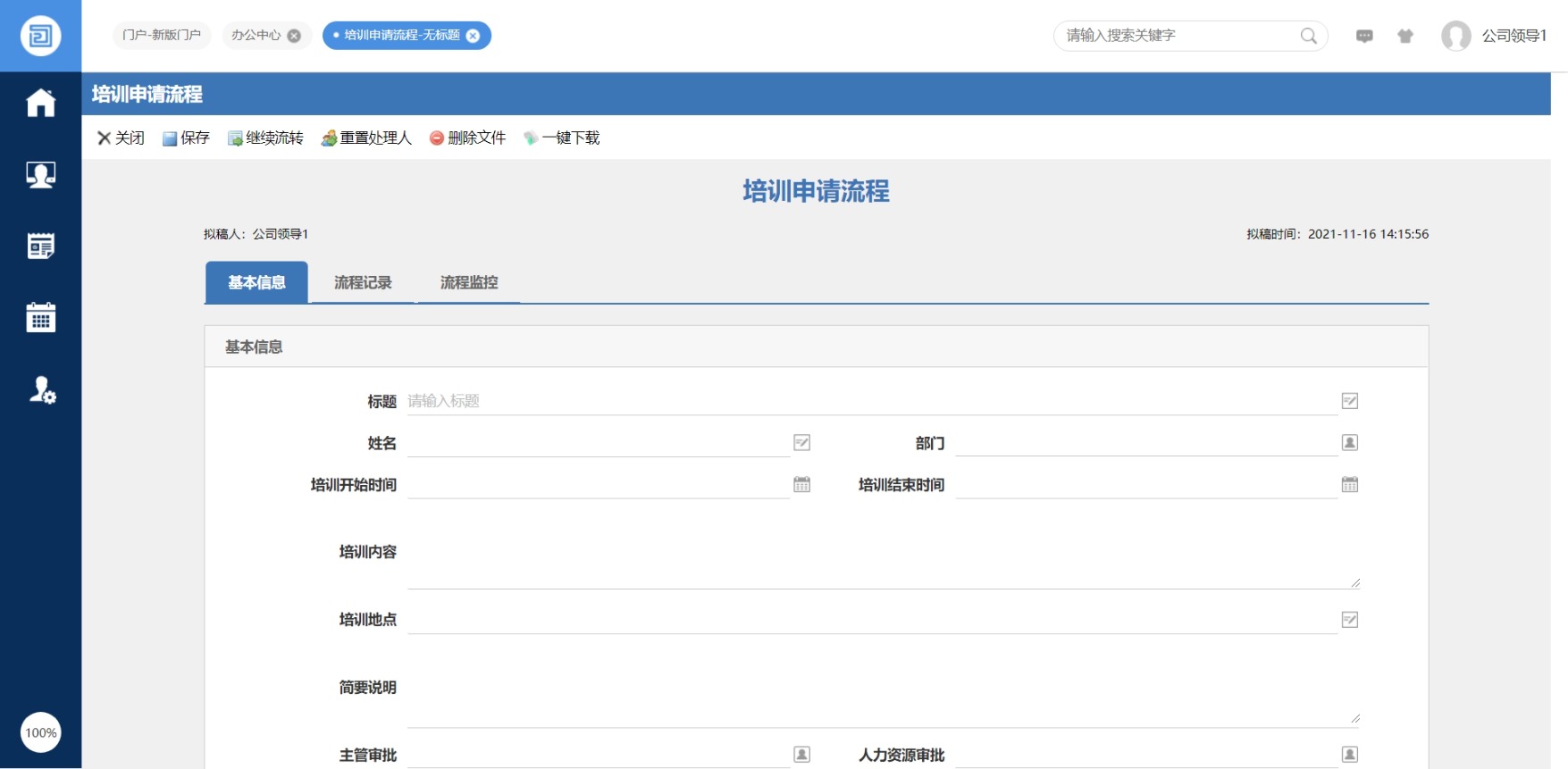This screenshot has height=769, width=1568.
Task: Click the app logo icon in the sidebar
Action: (x=40, y=36)
